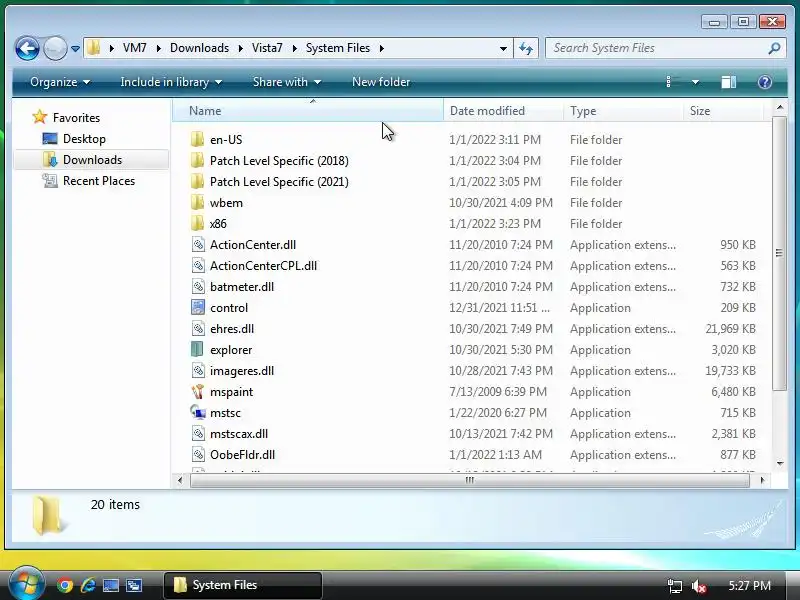The image size is (800, 600).
Task: Select the mstscax.dll file icon
Action: [198, 434]
